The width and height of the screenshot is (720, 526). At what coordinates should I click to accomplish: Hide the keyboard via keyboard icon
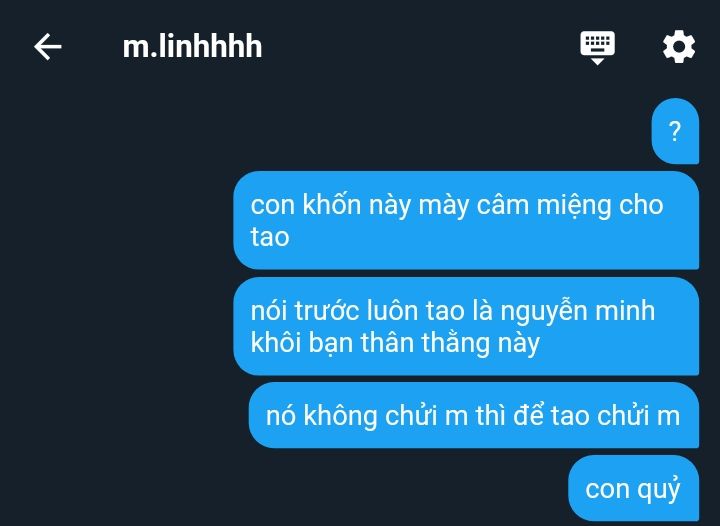pos(597,48)
